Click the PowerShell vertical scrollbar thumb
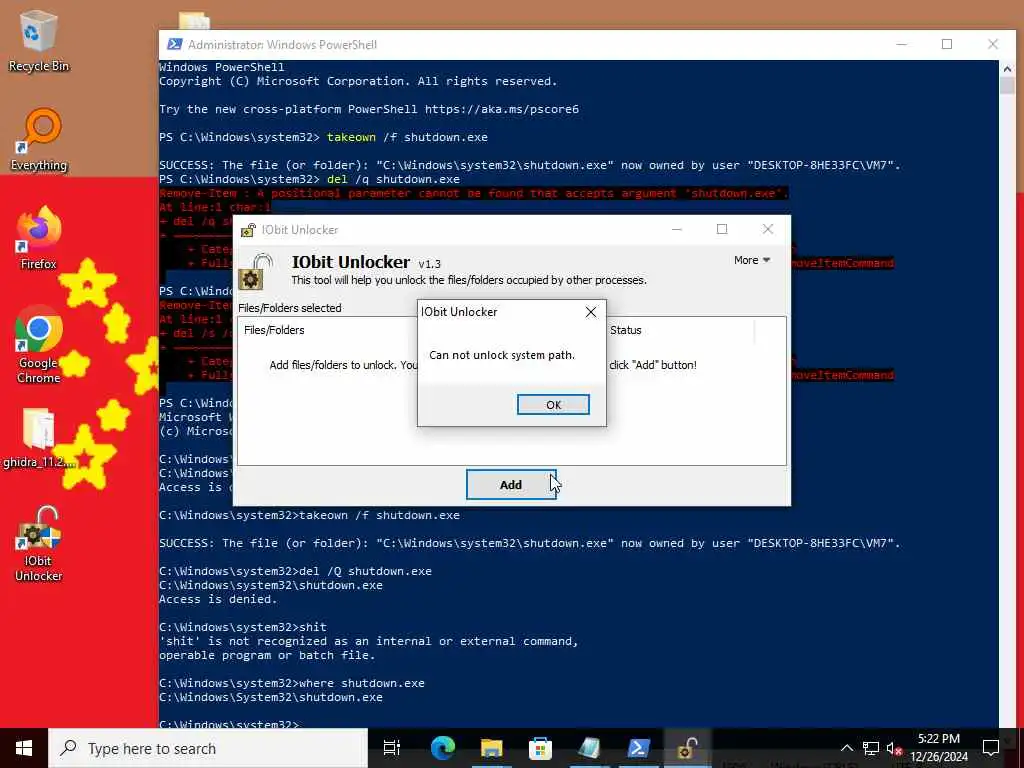 point(1006,86)
